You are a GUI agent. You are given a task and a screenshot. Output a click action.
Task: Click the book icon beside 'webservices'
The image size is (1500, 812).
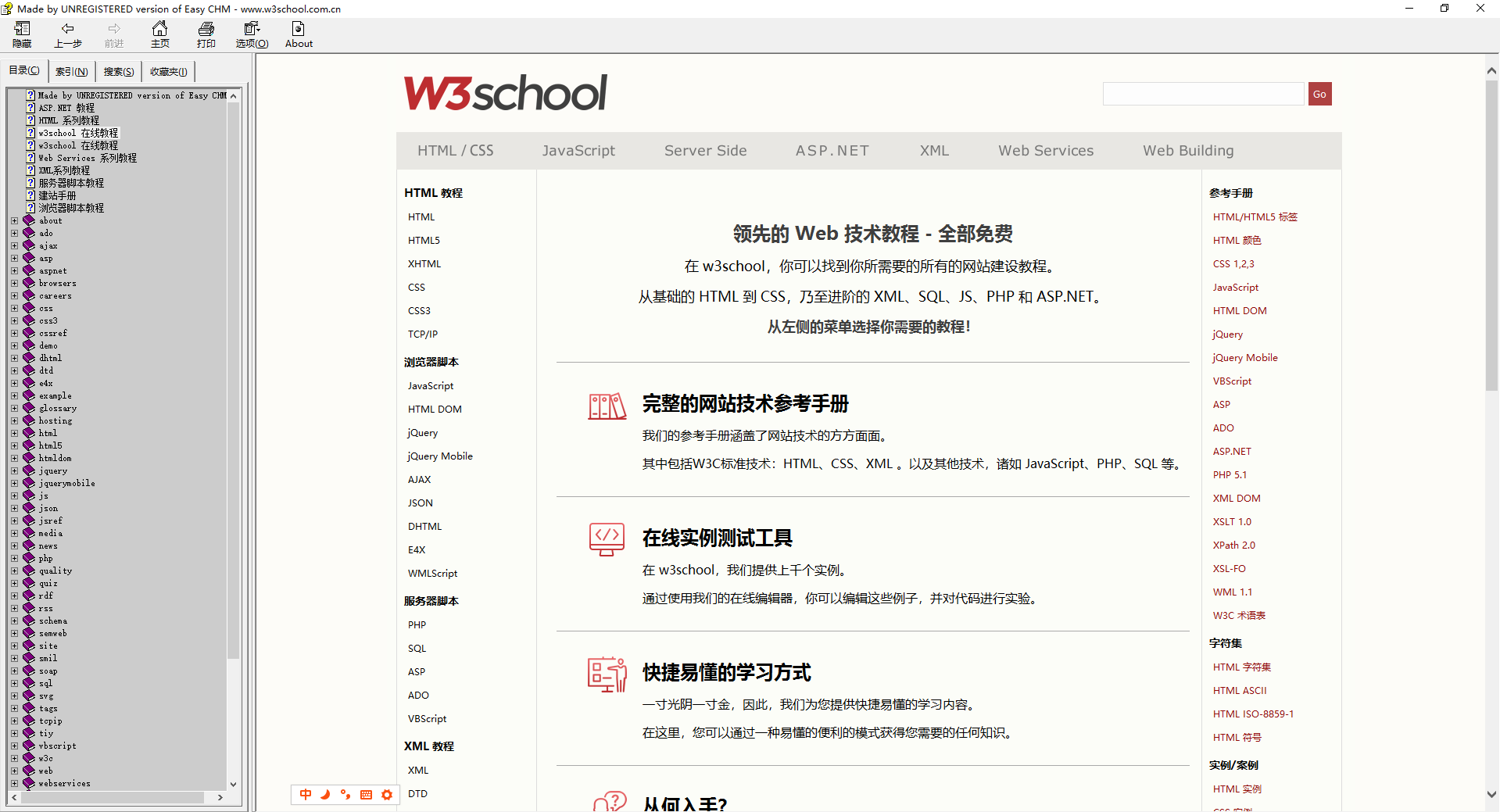tap(29, 783)
